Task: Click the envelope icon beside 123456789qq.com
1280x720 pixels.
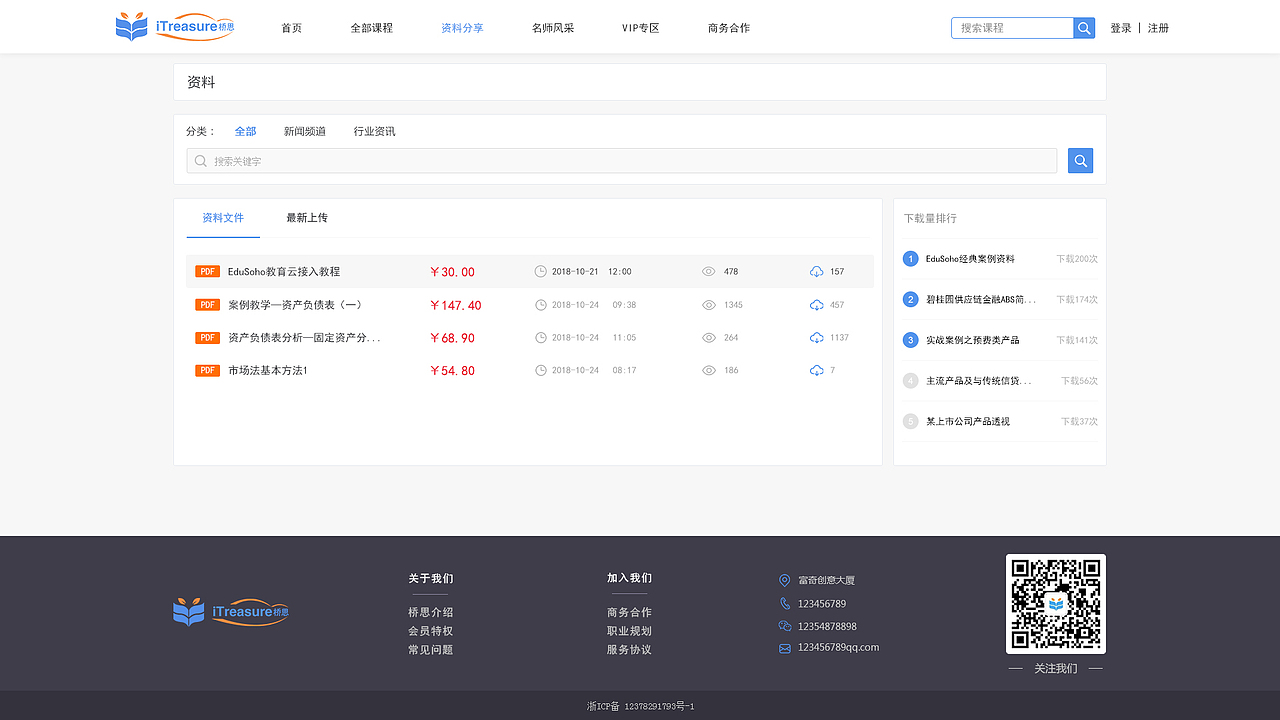Action: (784, 647)
